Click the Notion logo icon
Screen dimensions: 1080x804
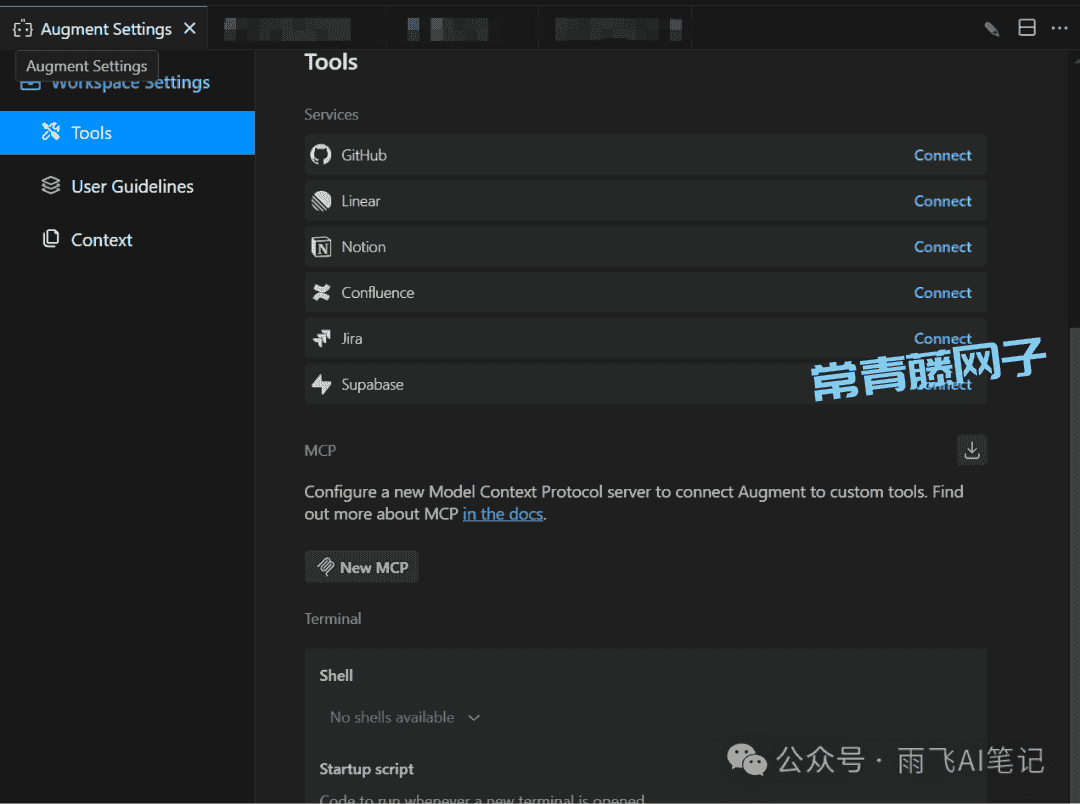[321, 247]
